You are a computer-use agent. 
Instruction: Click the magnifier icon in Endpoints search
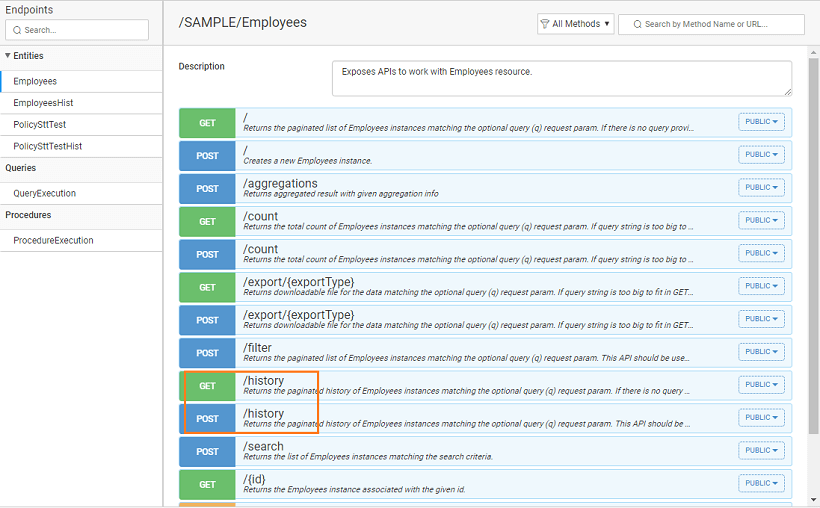pos(17,30)
